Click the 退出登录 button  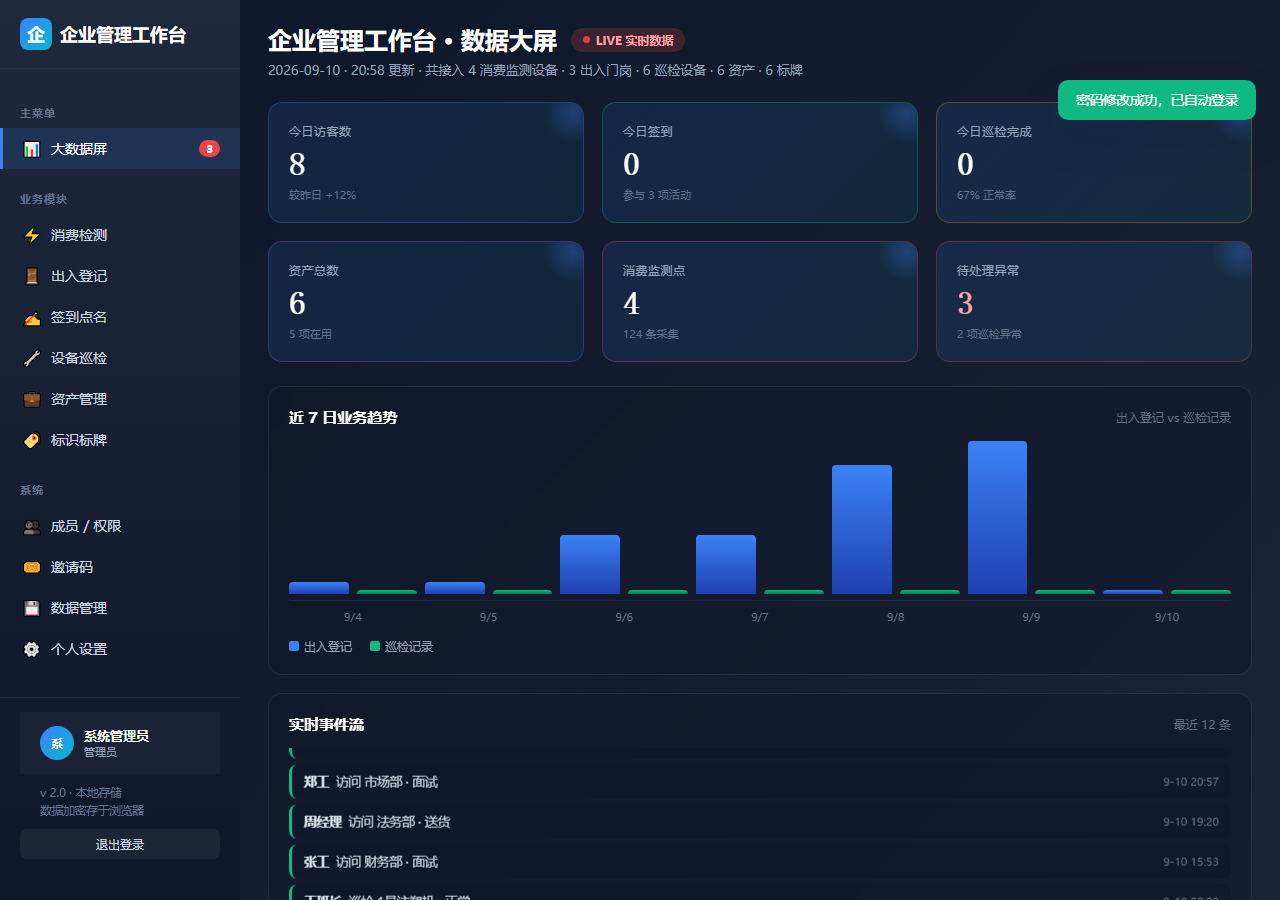(120, 844)
